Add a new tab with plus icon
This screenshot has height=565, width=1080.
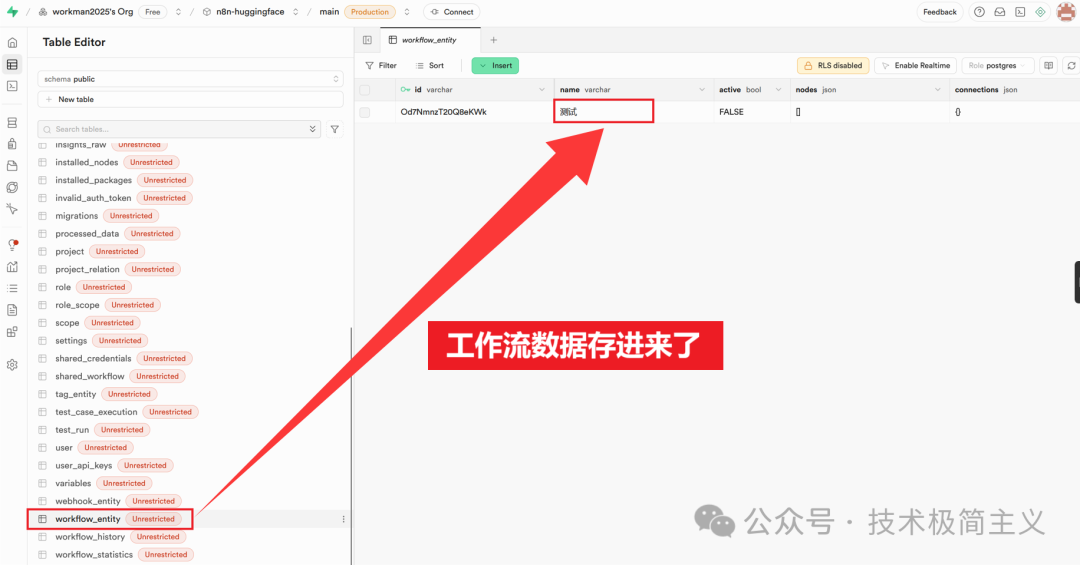point(493,40)
